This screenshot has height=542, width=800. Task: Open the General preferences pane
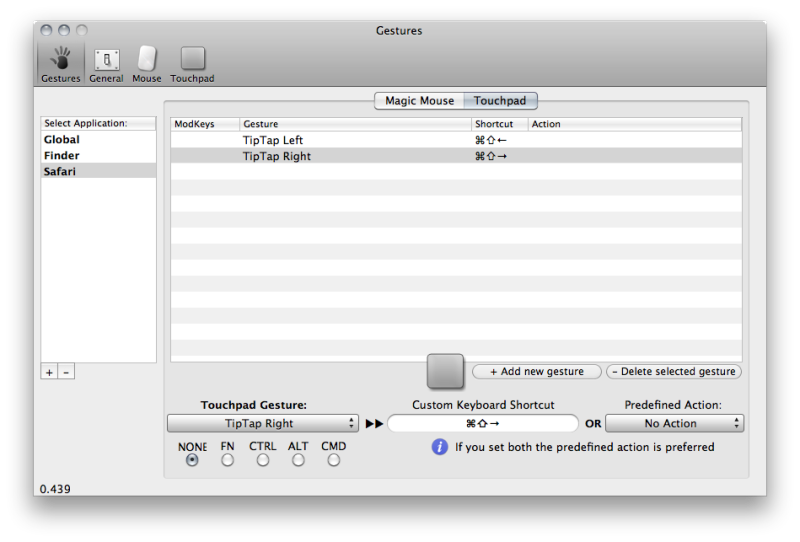(106, 64)
